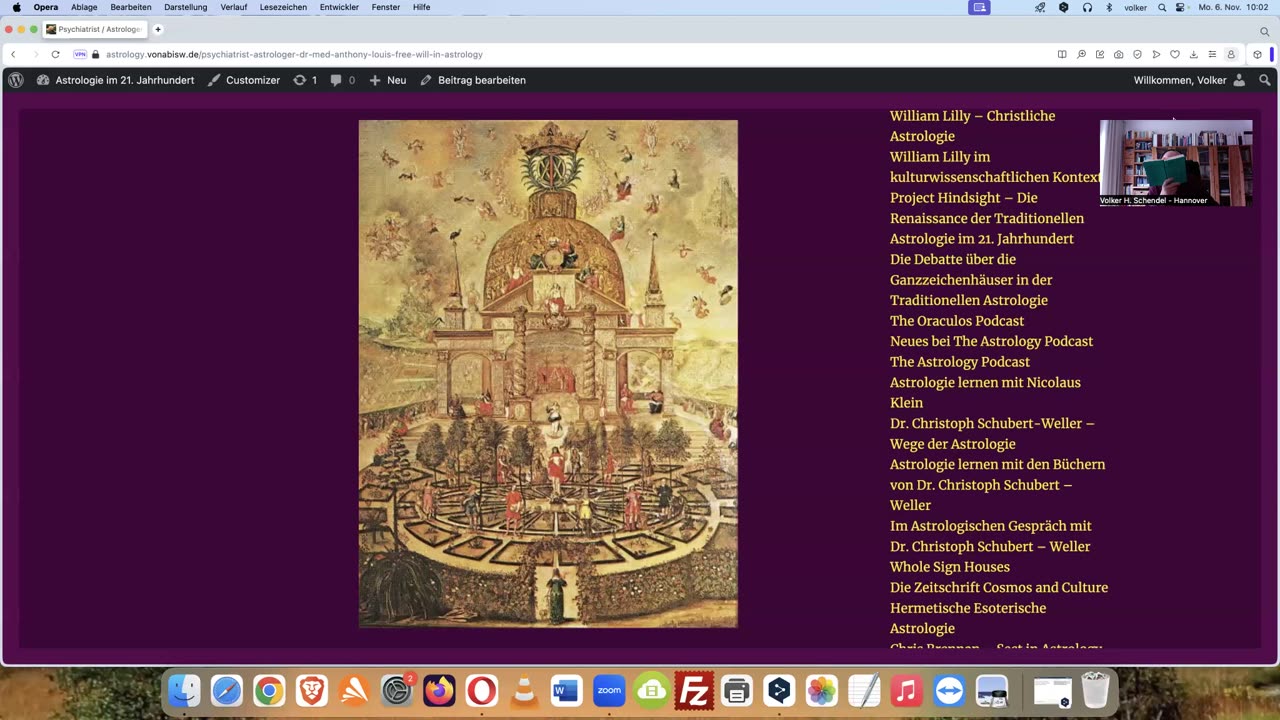
Task: Launch Google Chrome from the dock
Action: point(269,691)
